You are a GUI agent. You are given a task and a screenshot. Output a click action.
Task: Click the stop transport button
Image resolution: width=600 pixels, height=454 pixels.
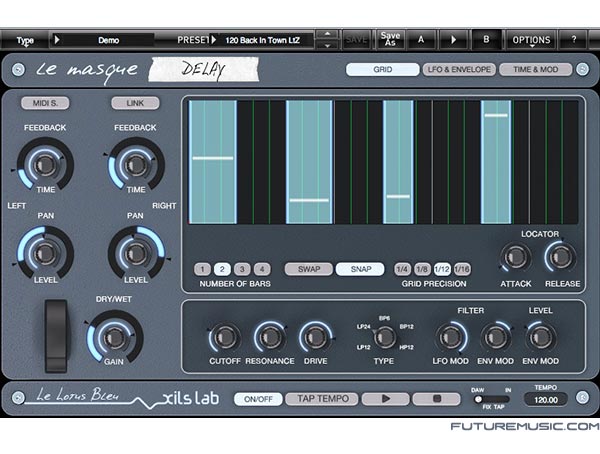(x=437, y=399)
